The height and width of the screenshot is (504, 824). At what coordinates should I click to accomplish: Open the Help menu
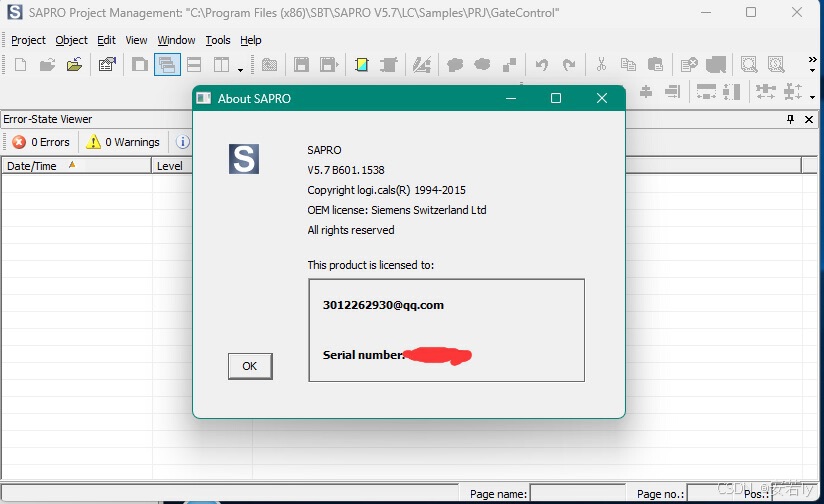click(251, 40)
